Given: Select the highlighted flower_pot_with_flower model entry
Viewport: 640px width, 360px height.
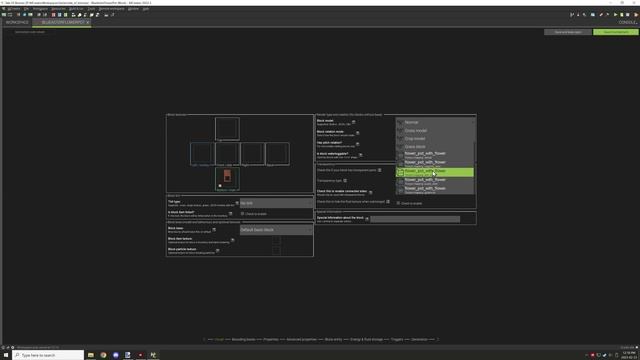Looking at the screenshot, I should [435, 172].
